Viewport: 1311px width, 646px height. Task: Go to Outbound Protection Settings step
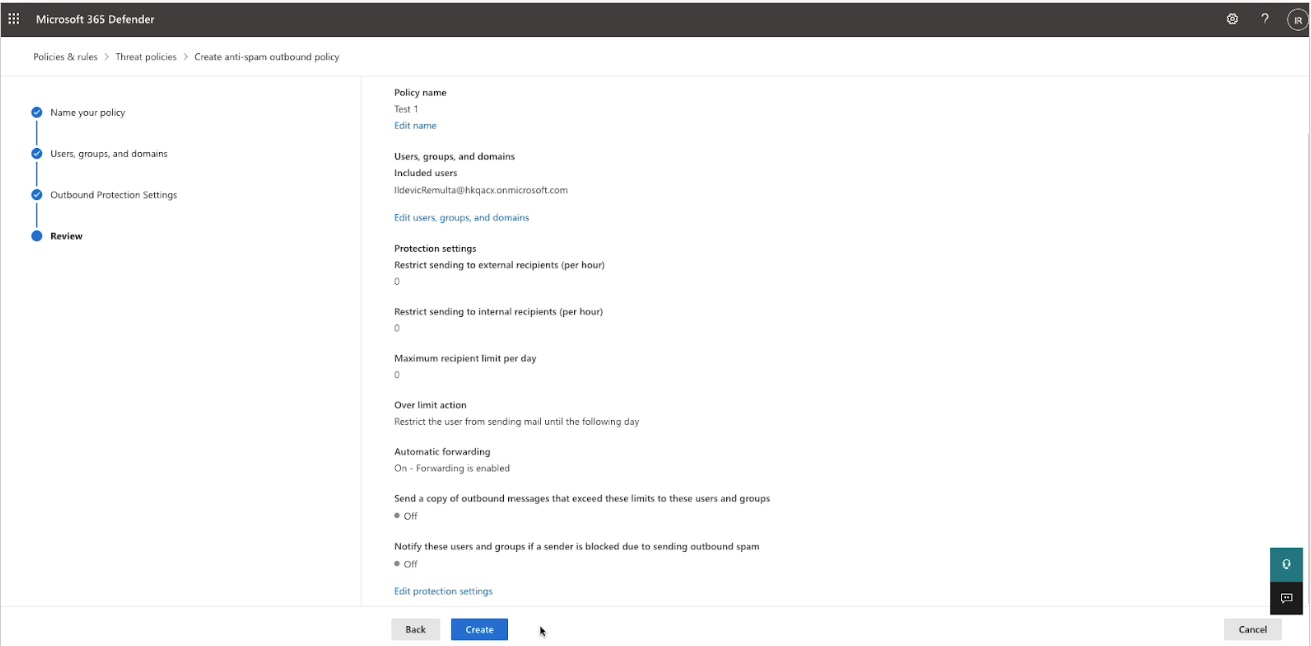click(113, 195)
